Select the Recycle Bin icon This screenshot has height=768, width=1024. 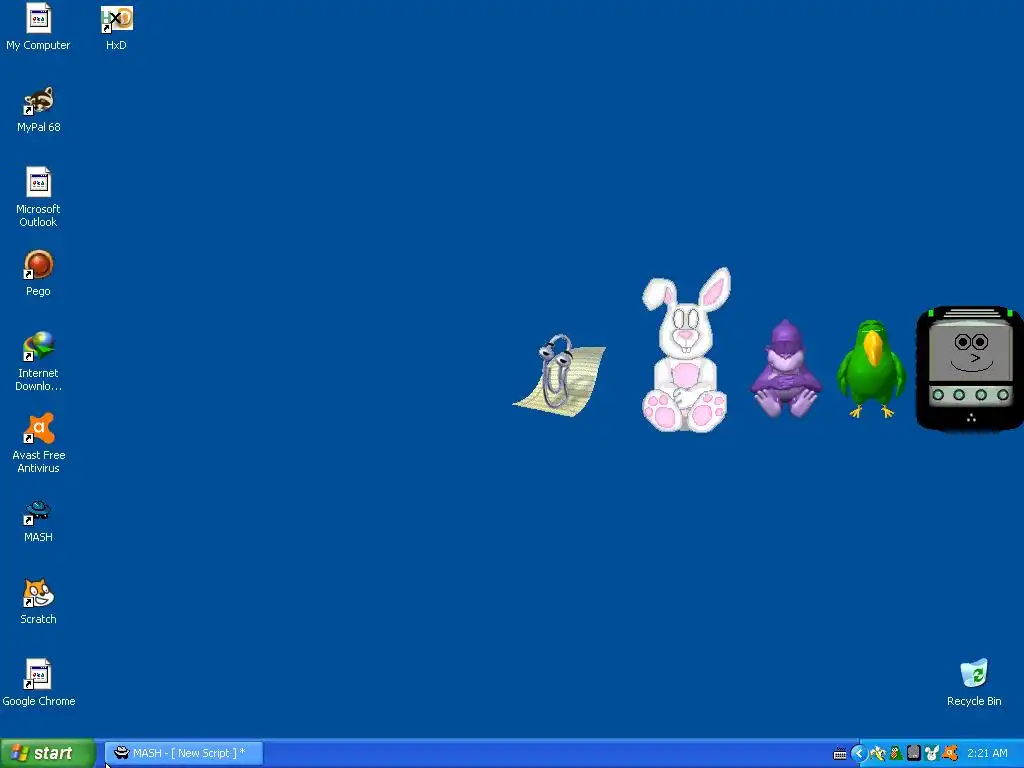pyautogui.click(x=974, y=683)
